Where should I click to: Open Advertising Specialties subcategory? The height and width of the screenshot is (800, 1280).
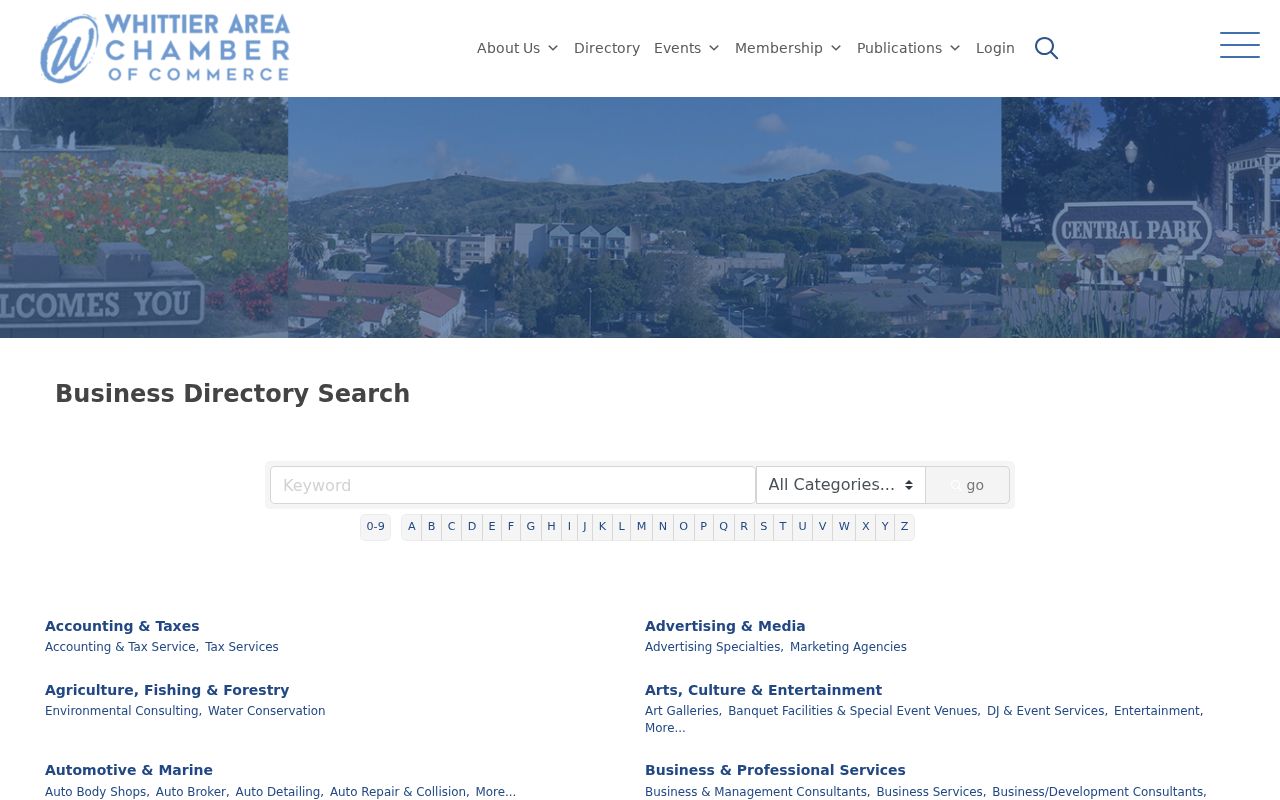click(712, 647)
